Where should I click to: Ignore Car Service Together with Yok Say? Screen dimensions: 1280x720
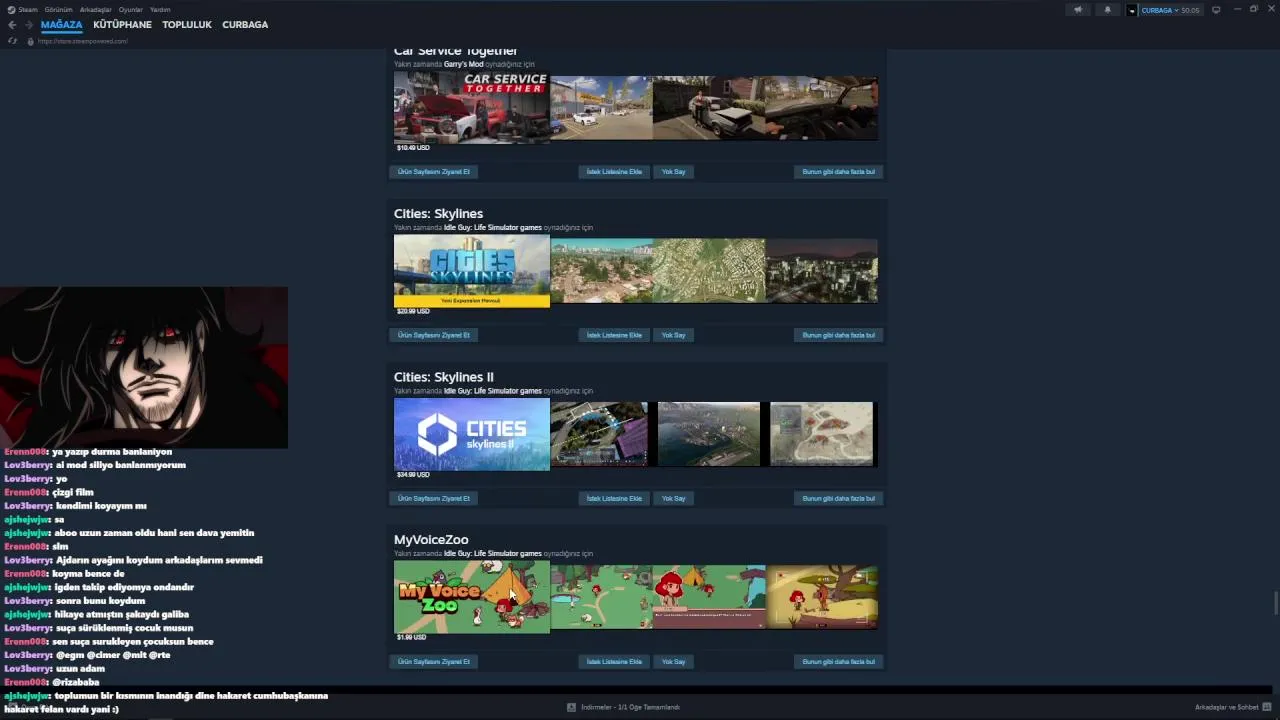tap(674, 172)
